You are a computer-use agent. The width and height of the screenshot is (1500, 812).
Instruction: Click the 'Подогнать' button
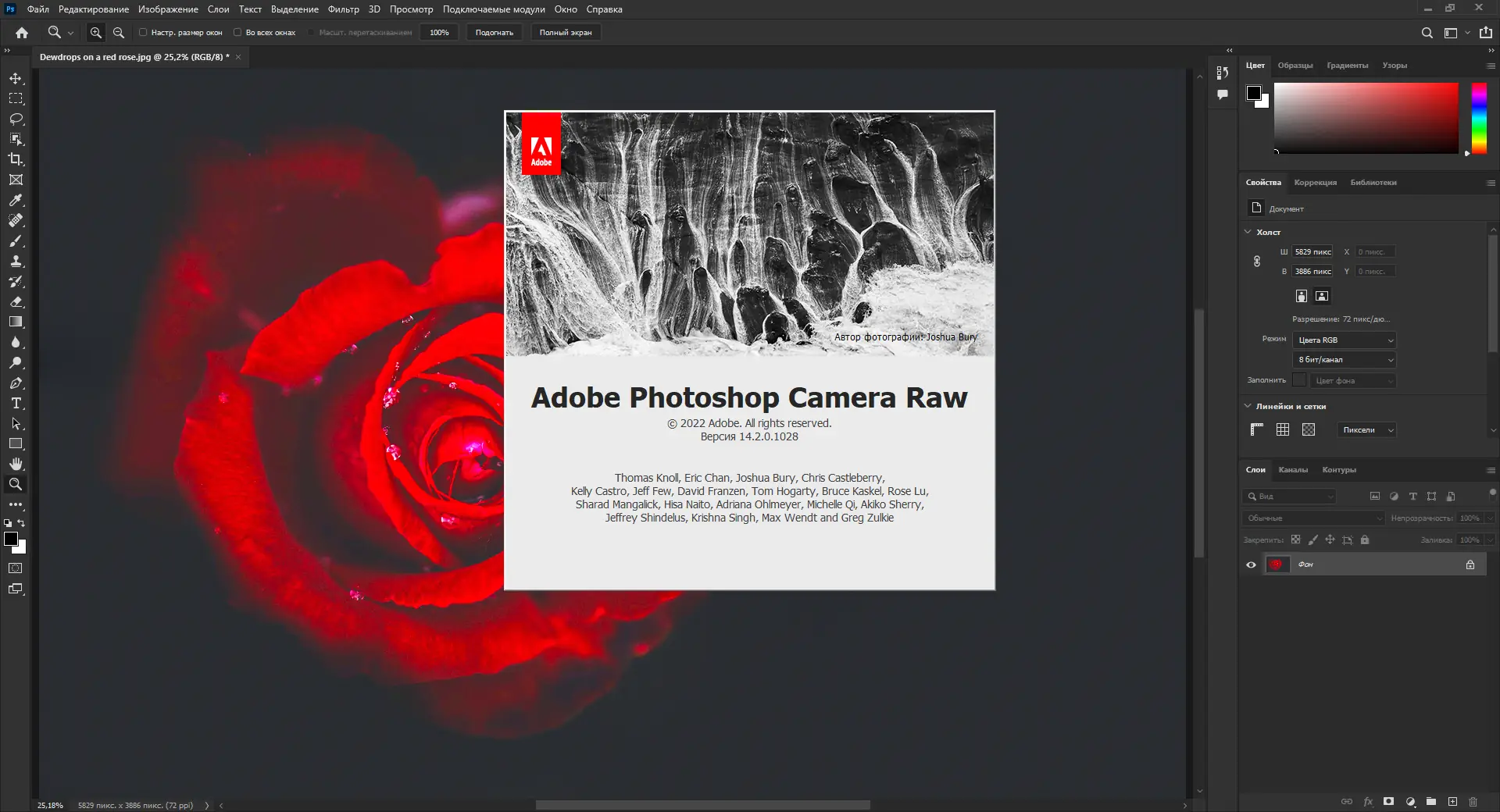tap(495, 33)
